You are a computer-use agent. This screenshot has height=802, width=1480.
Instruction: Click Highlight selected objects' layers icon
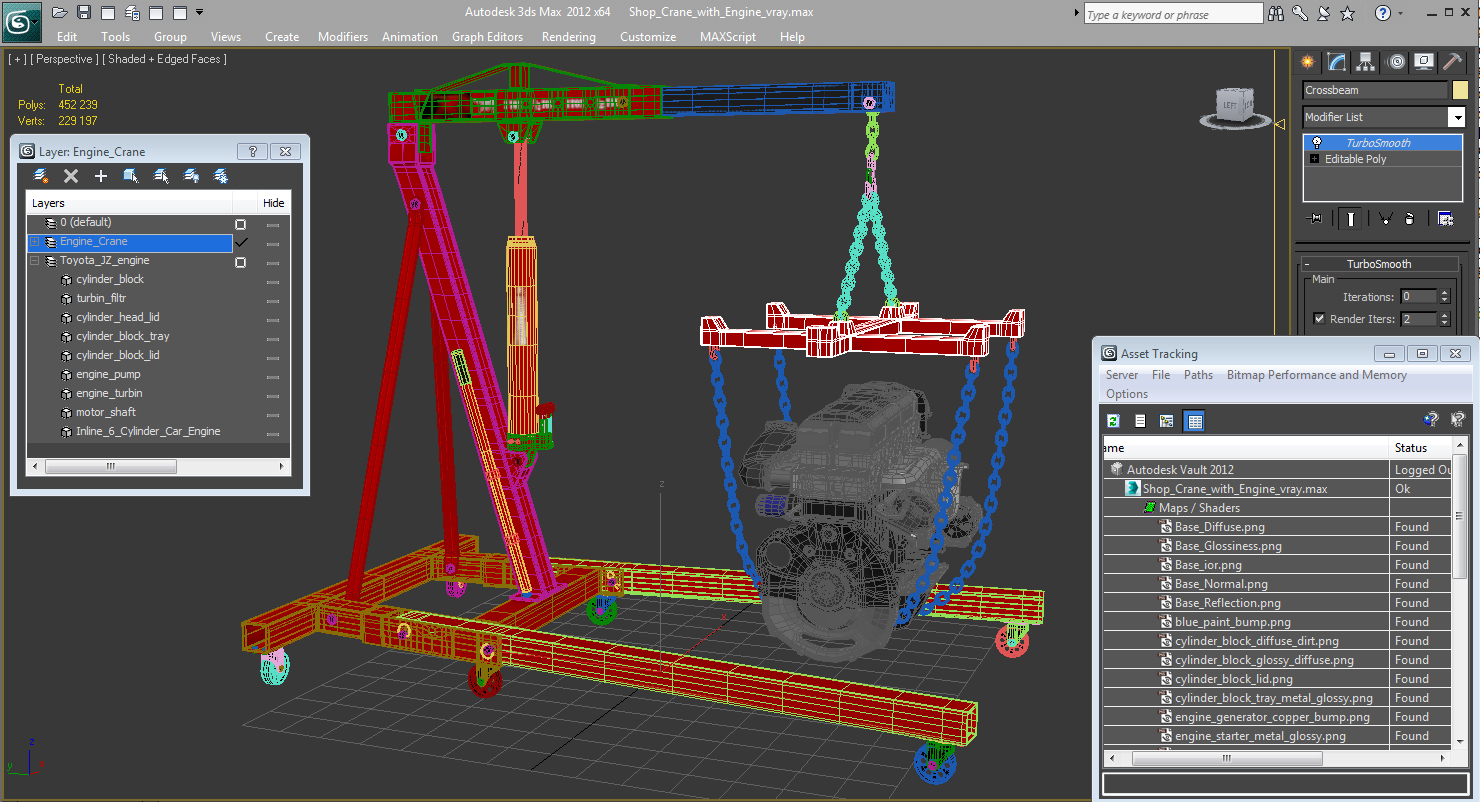pyautogui.click(x=161, y=176)
